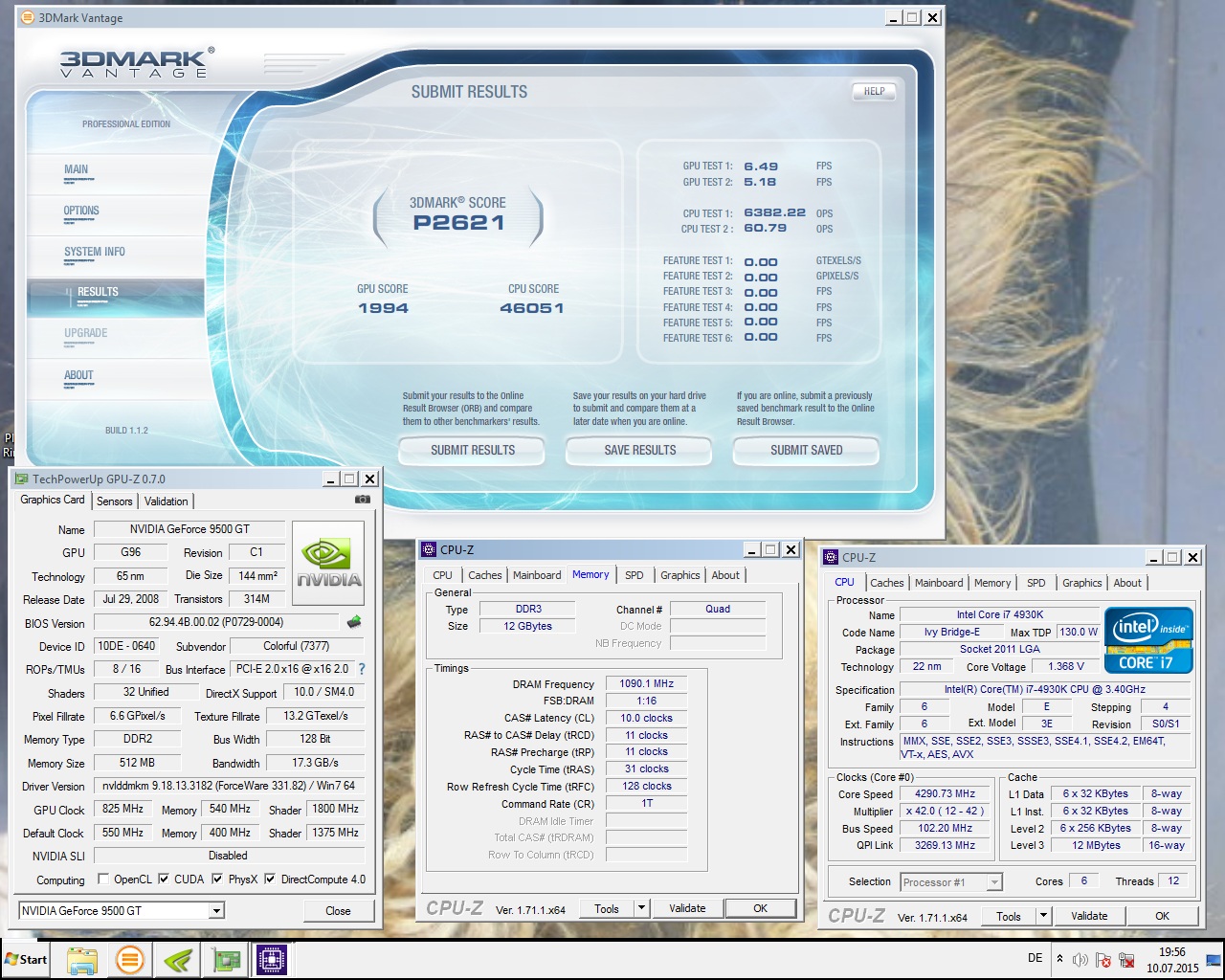This screenshot has width=1225, height=980.
Task: Click Tools in the Memory CPU-Z window
Action: pos(607,908)
